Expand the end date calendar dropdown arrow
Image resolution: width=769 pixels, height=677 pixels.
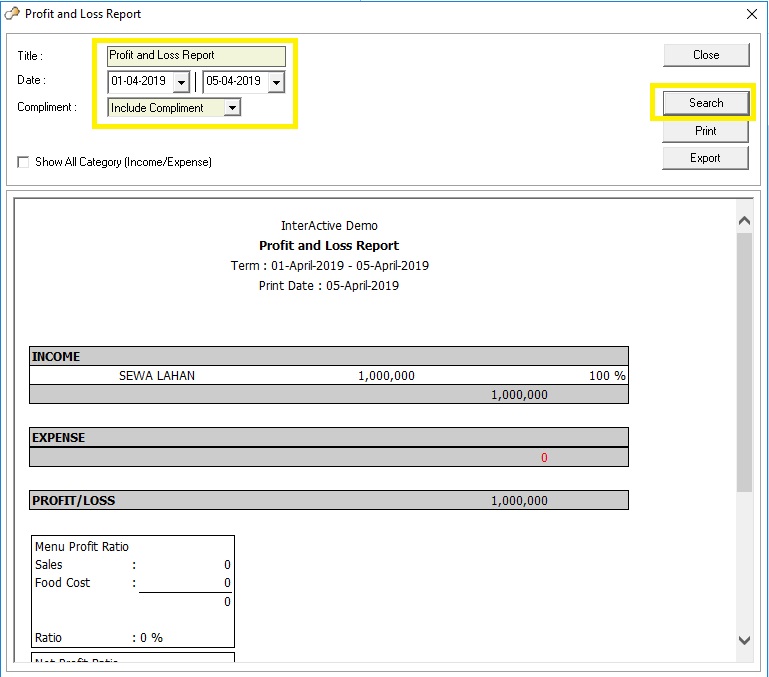(276, 83)
